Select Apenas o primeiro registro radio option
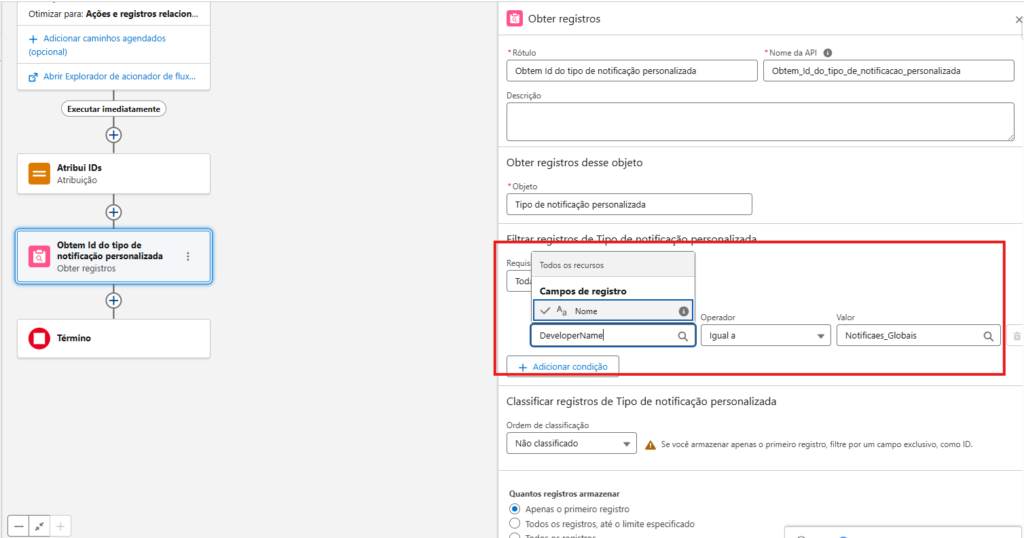This screenshot has width=1024, height=538. [x=515, y=509]
